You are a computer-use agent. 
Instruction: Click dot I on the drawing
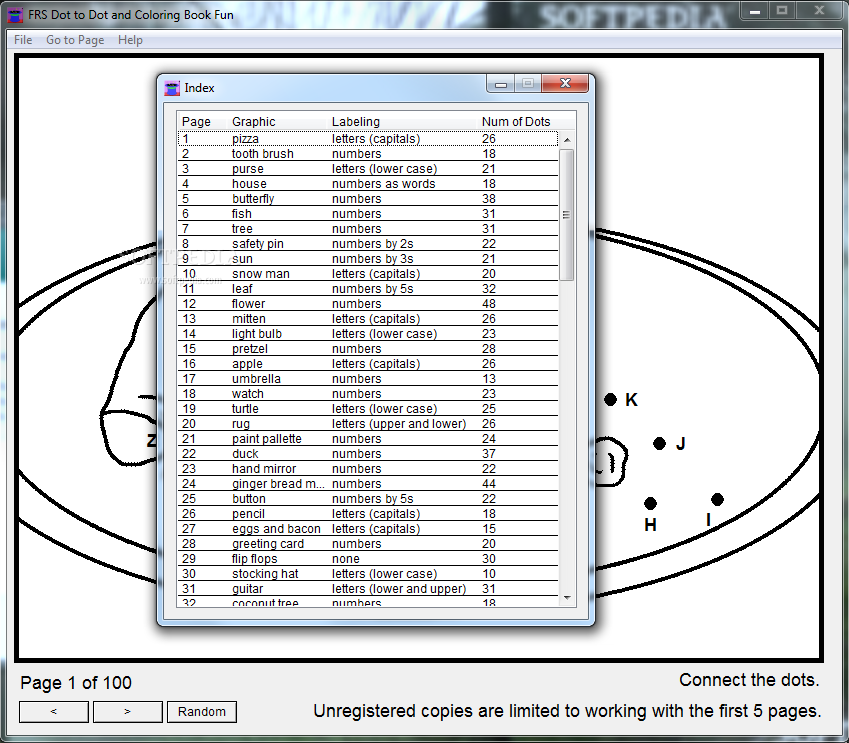click(x=717, y=499)
